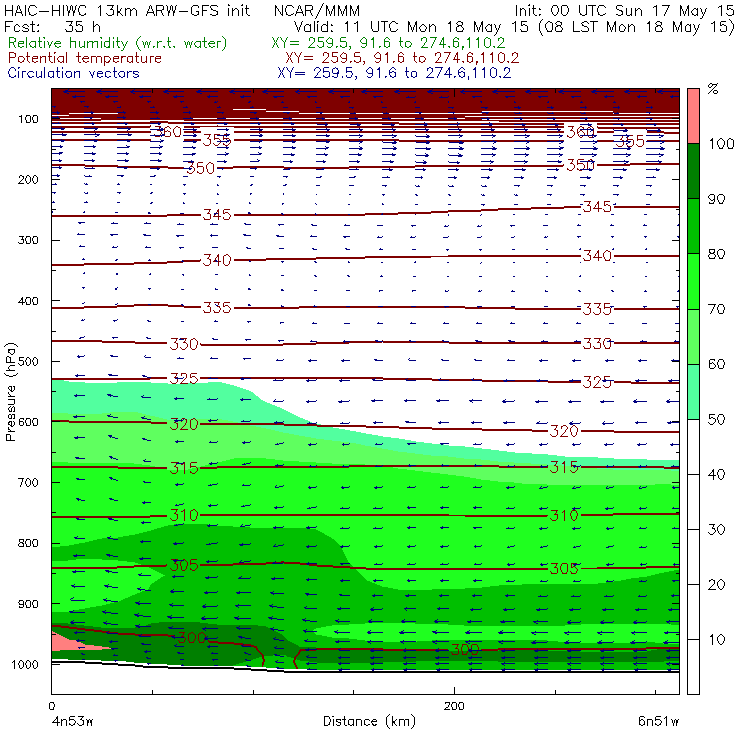Click the '60' color bar percentage label
Viewport: 740px width, 740px height.
coord(716,364)
